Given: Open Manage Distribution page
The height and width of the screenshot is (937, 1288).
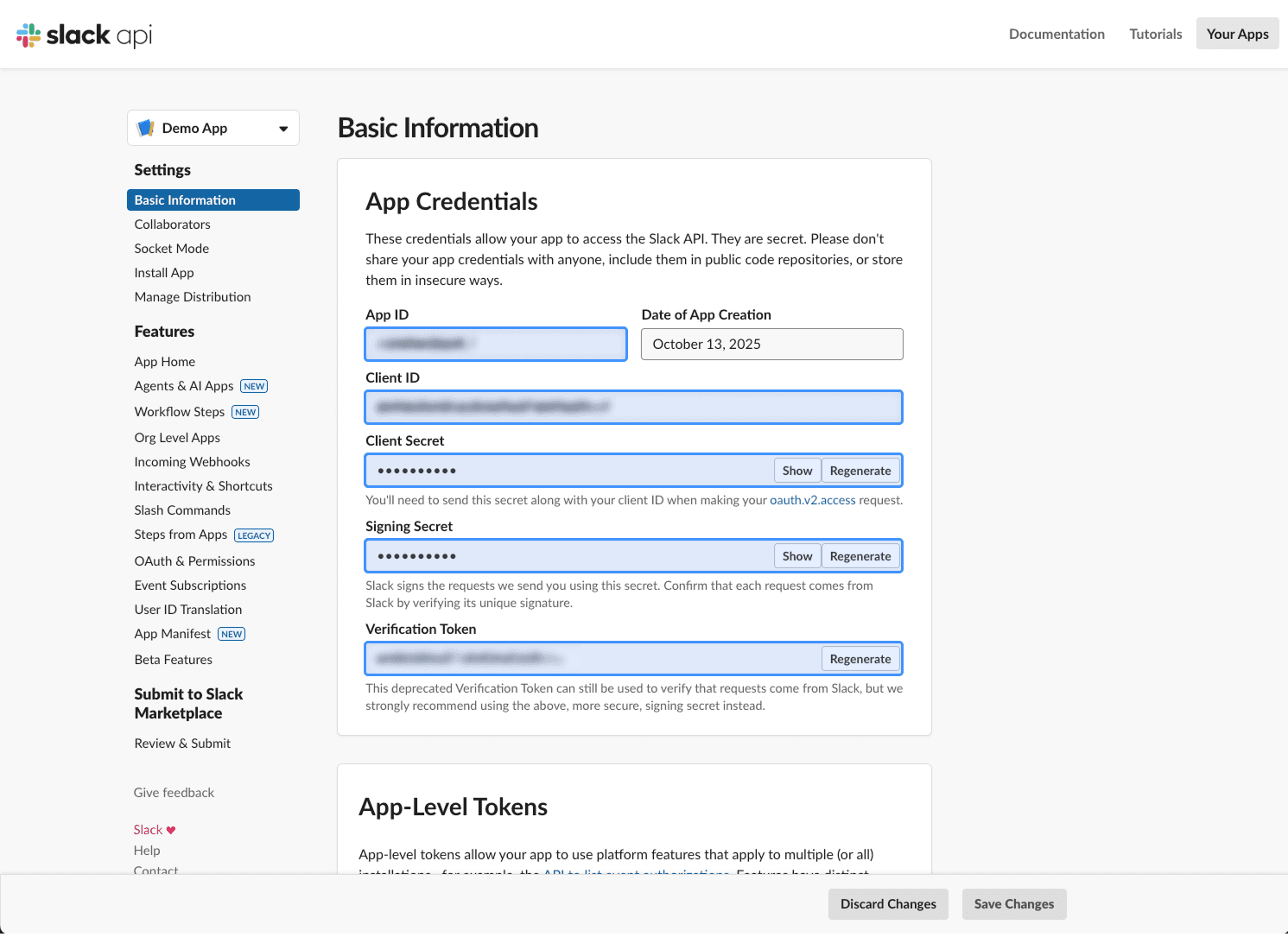Looking at the screenshot, I should (x=193, y=296).
